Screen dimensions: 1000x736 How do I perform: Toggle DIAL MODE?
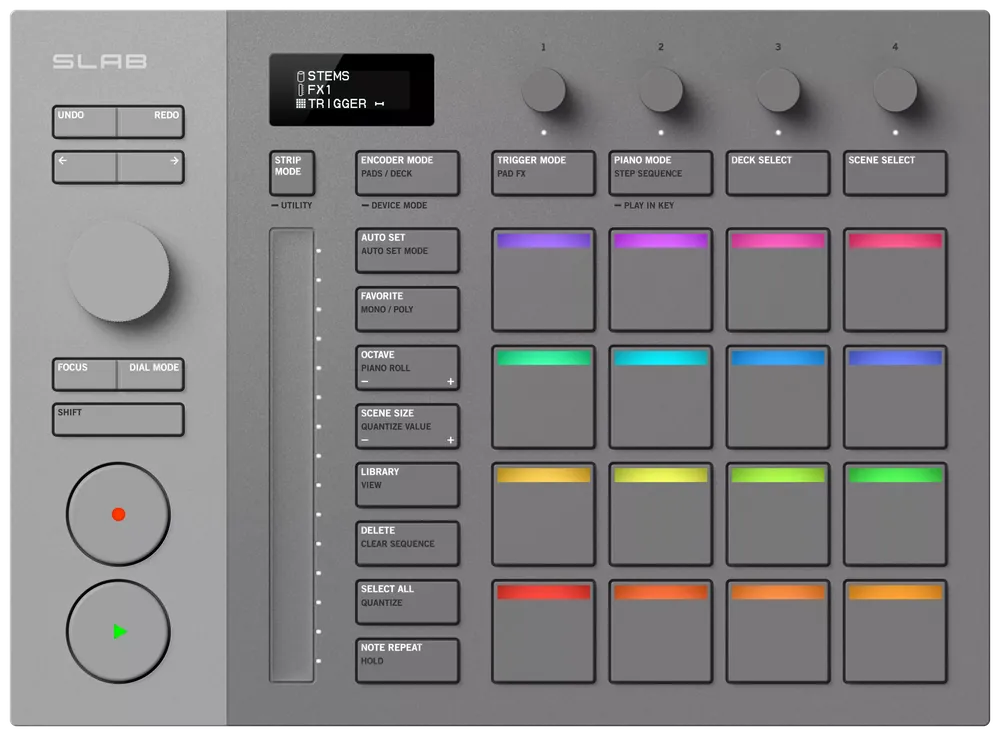point(151,374)
